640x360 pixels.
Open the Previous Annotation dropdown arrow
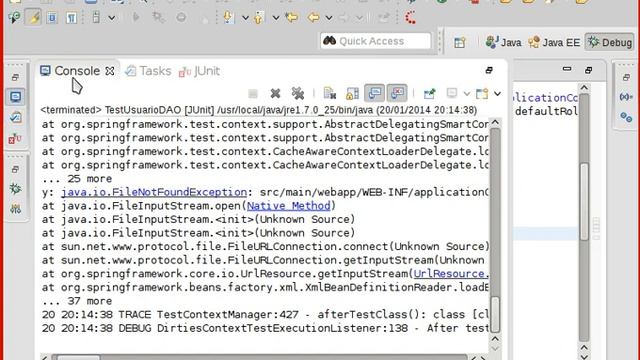click(x=276, y=18)
